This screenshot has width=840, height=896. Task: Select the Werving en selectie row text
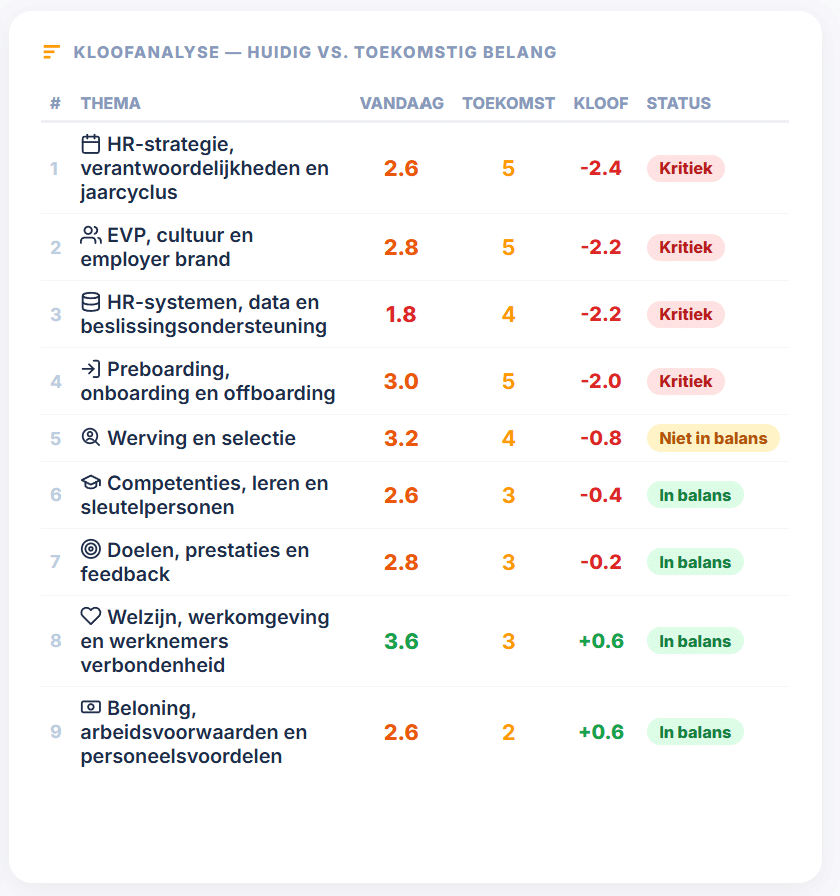202,438
